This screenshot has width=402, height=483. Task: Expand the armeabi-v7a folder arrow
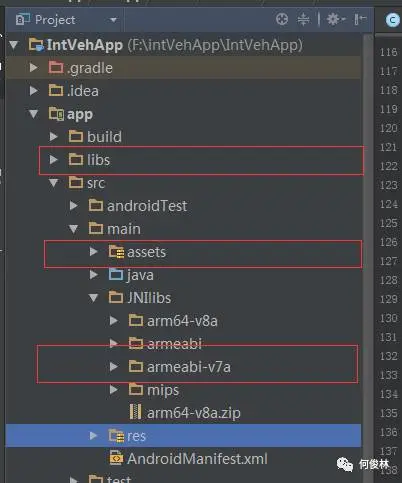114,366
